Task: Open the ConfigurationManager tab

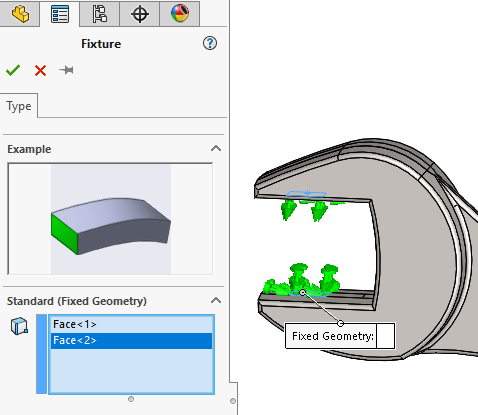Action: [100, 14]
